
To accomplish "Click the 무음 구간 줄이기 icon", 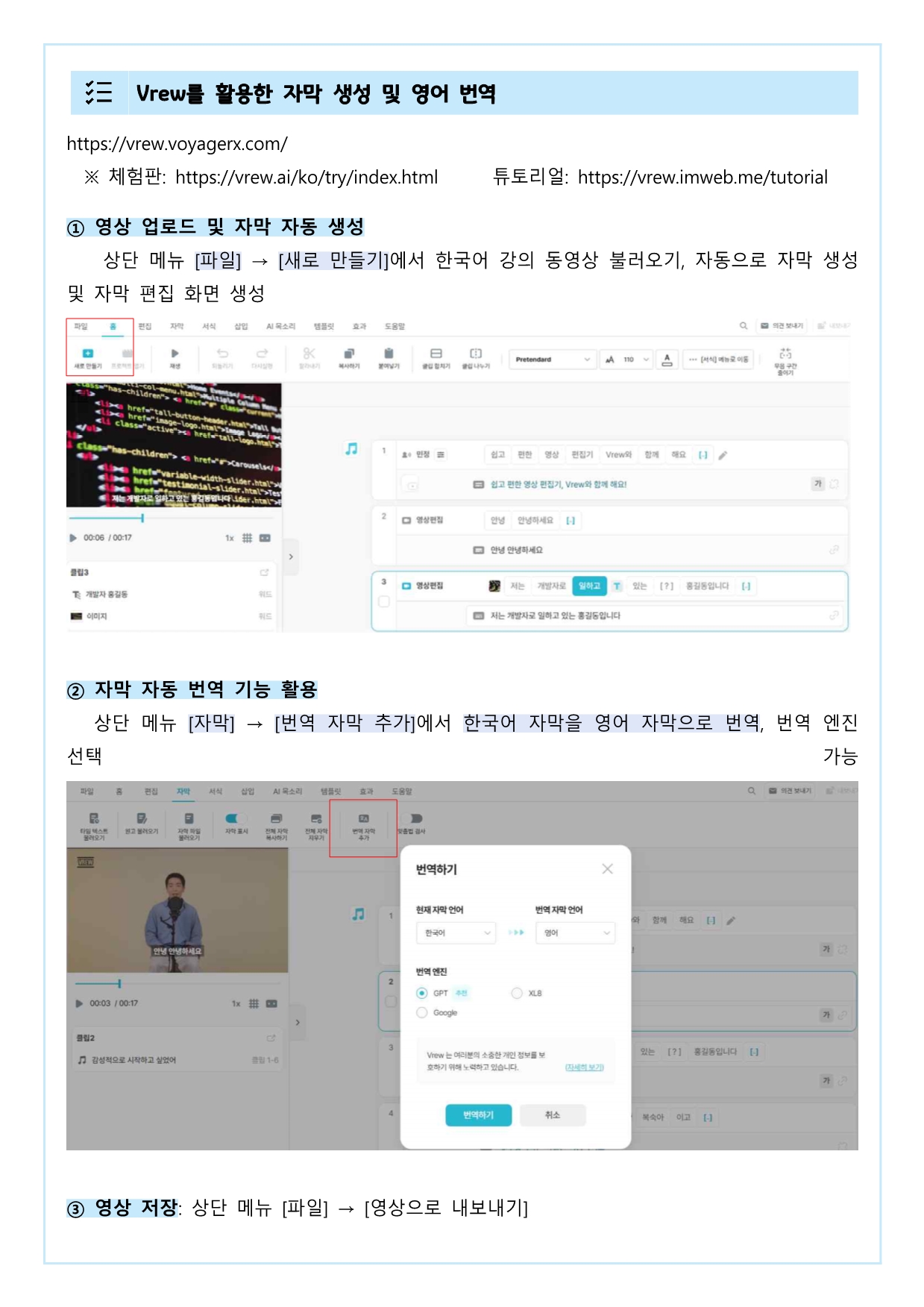I will coord(785,354).
